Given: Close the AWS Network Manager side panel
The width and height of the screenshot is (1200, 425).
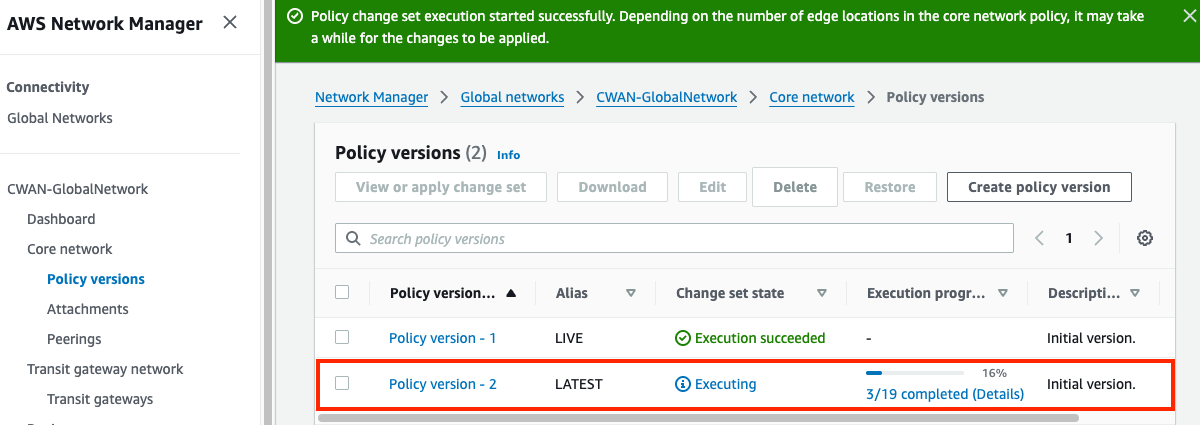Looking at the screenshot, I should [230, 22].
